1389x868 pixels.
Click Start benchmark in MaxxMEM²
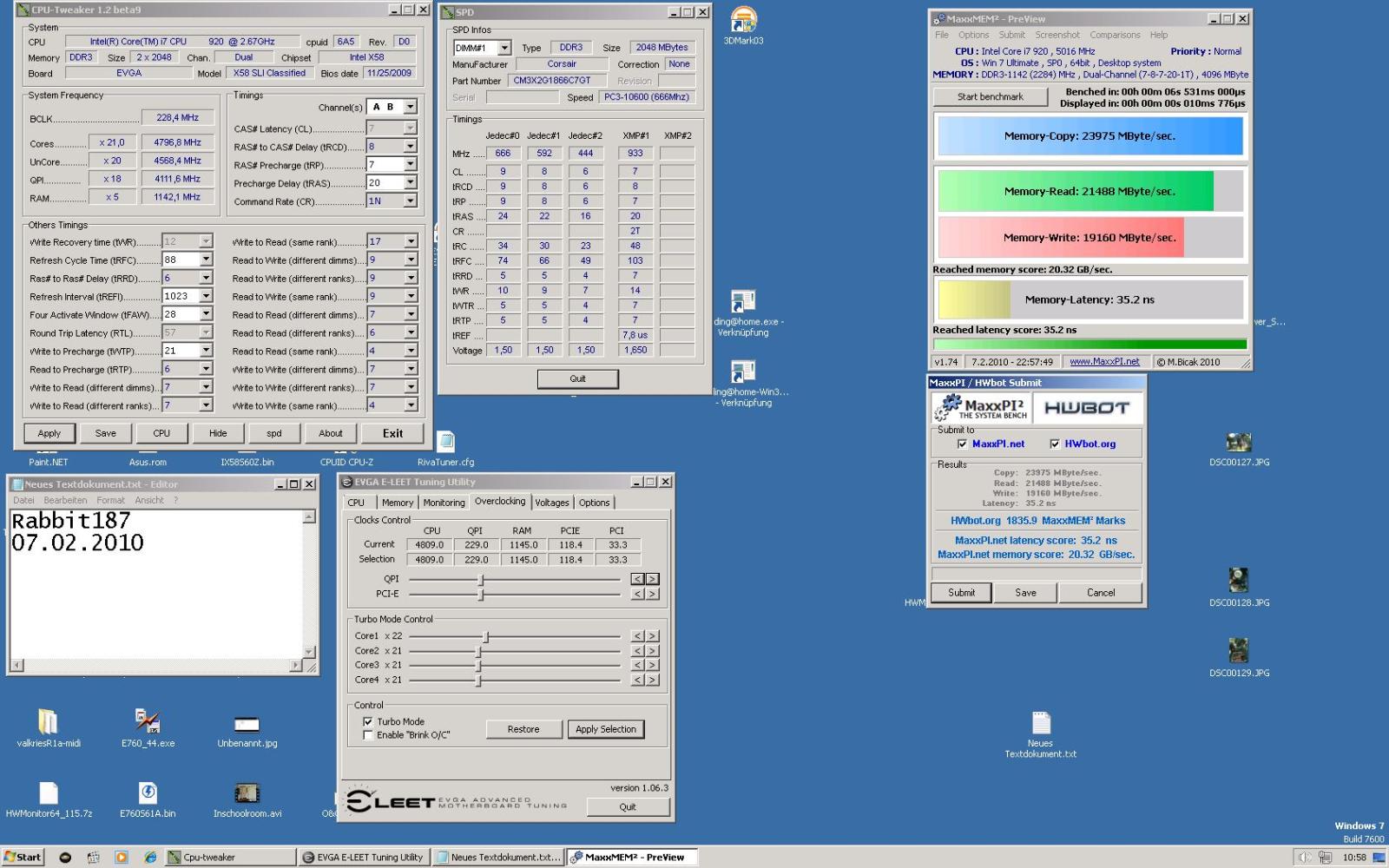click(990, 97)
